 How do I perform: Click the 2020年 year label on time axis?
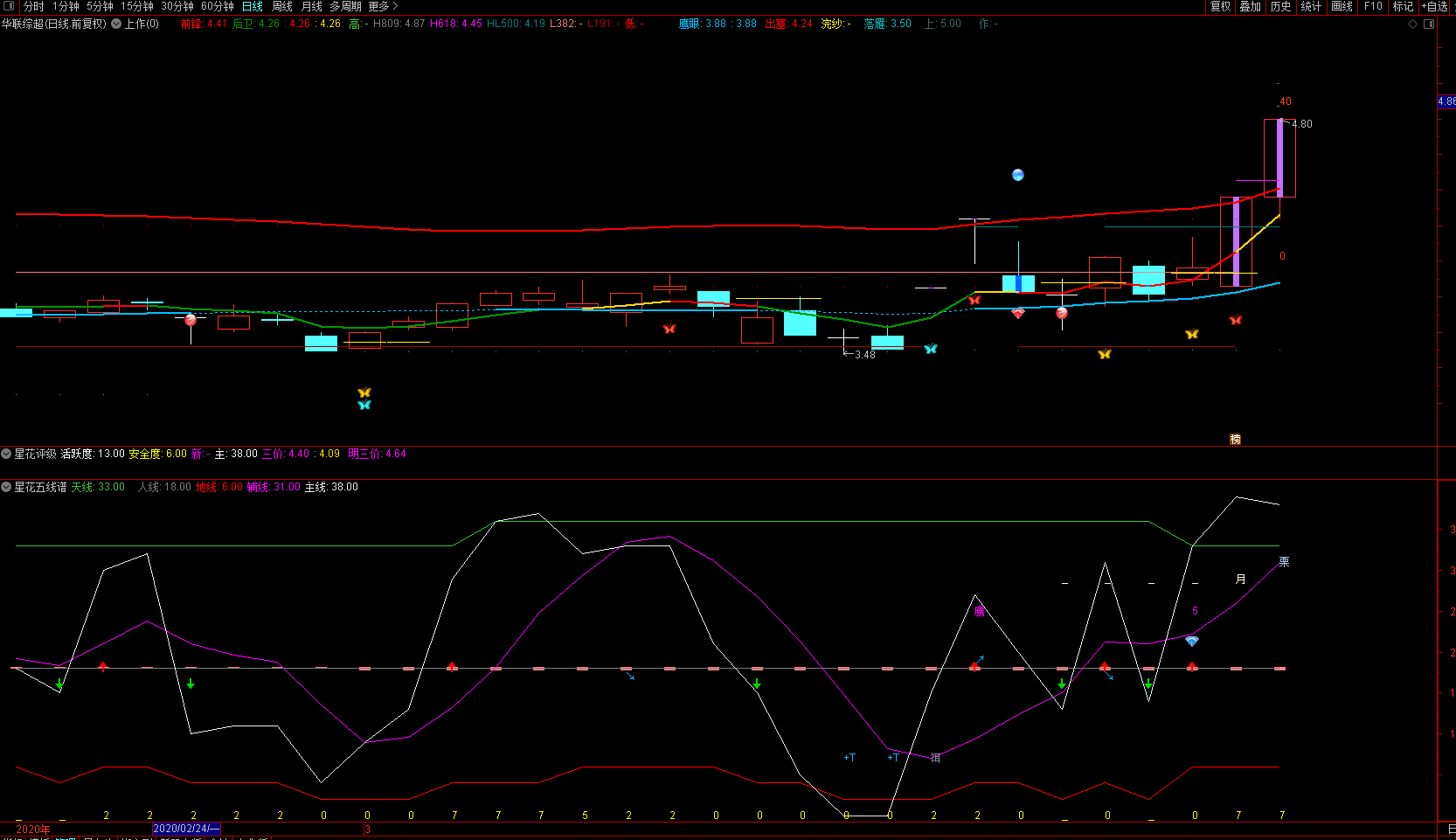click(33, 830)
